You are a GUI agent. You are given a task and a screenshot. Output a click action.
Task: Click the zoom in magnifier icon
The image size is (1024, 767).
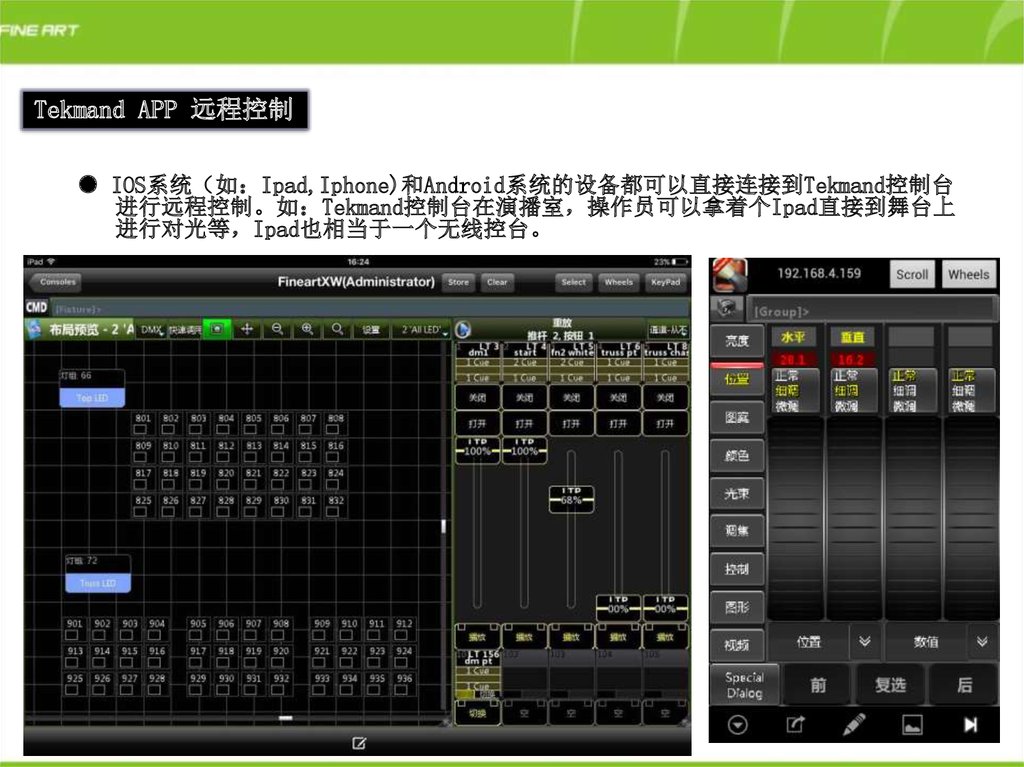(x=307, y=329)
